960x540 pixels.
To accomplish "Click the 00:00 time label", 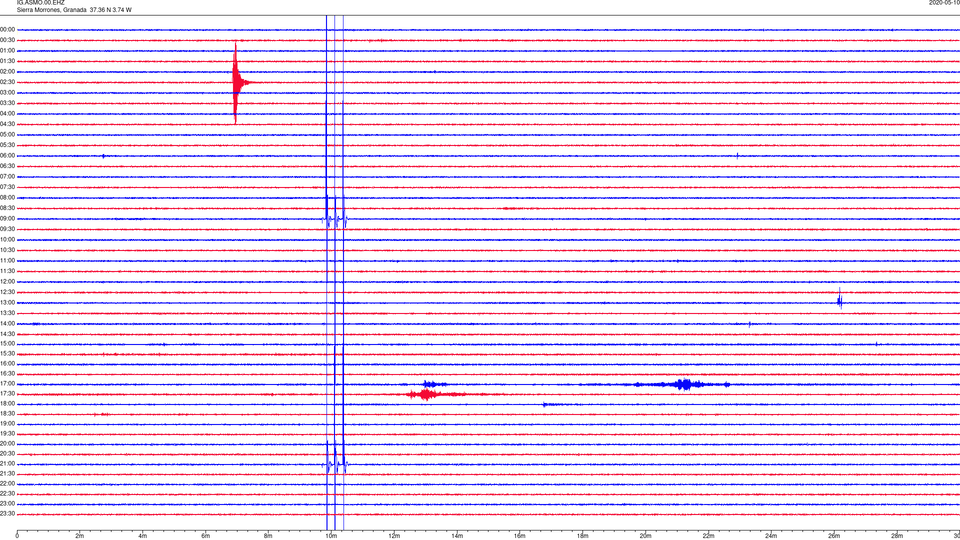I will click(x=7, y=29).
